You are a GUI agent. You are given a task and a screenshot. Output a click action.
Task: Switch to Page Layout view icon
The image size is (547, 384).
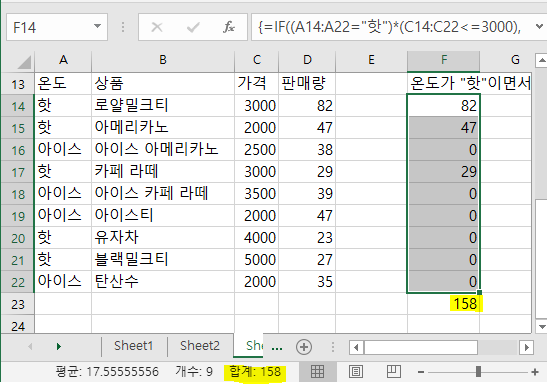click(355, 371)
